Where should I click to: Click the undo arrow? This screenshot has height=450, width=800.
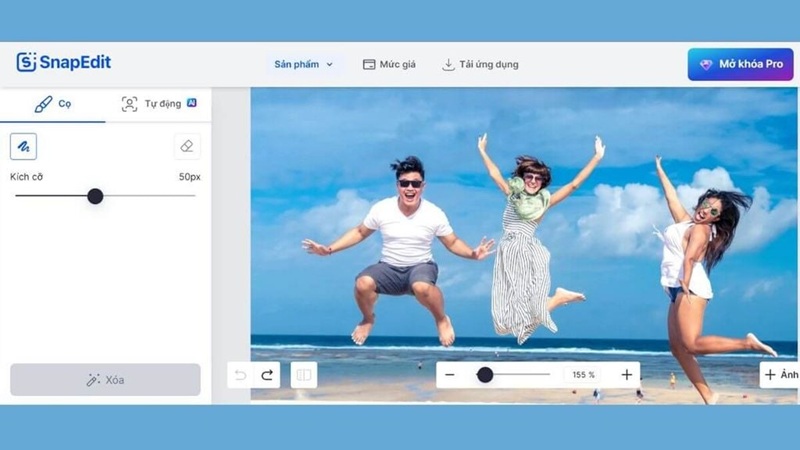point(240,375)
